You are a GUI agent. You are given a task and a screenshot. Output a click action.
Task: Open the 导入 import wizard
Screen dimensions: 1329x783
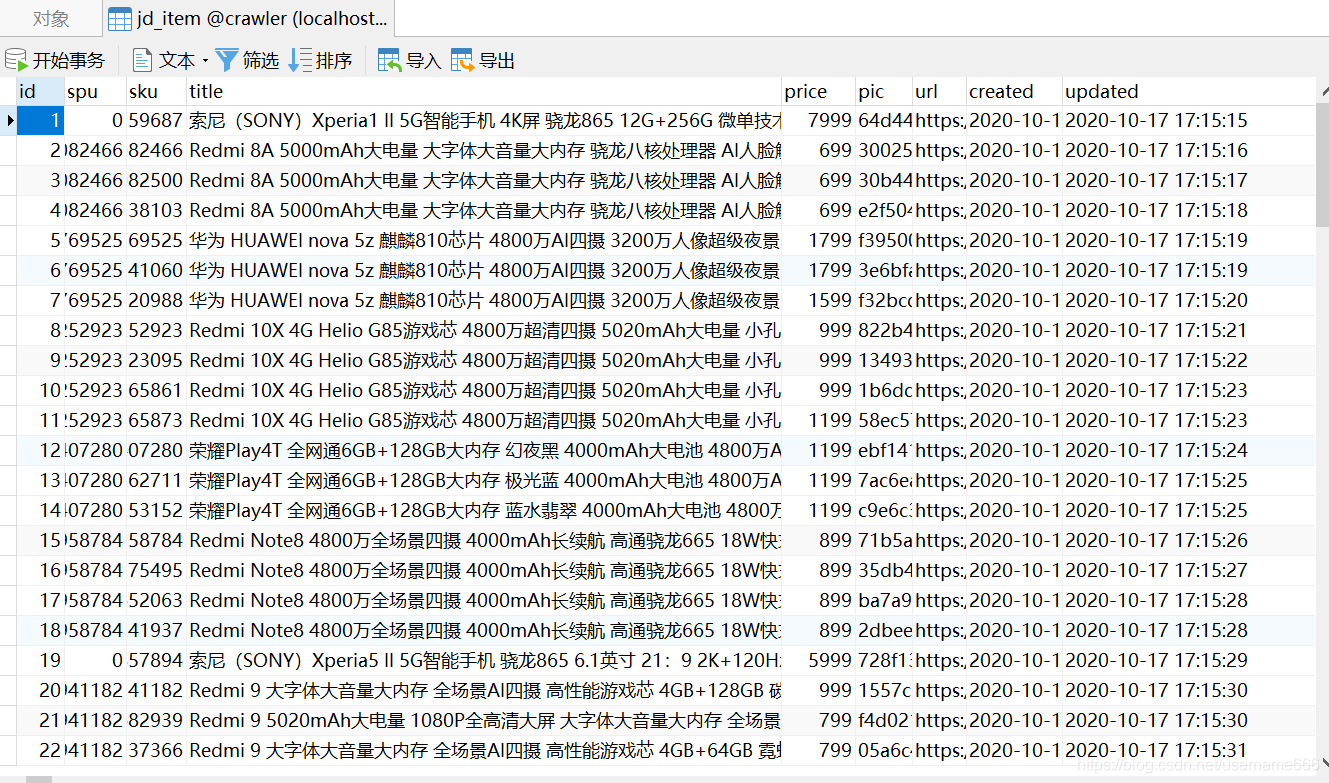409,61
